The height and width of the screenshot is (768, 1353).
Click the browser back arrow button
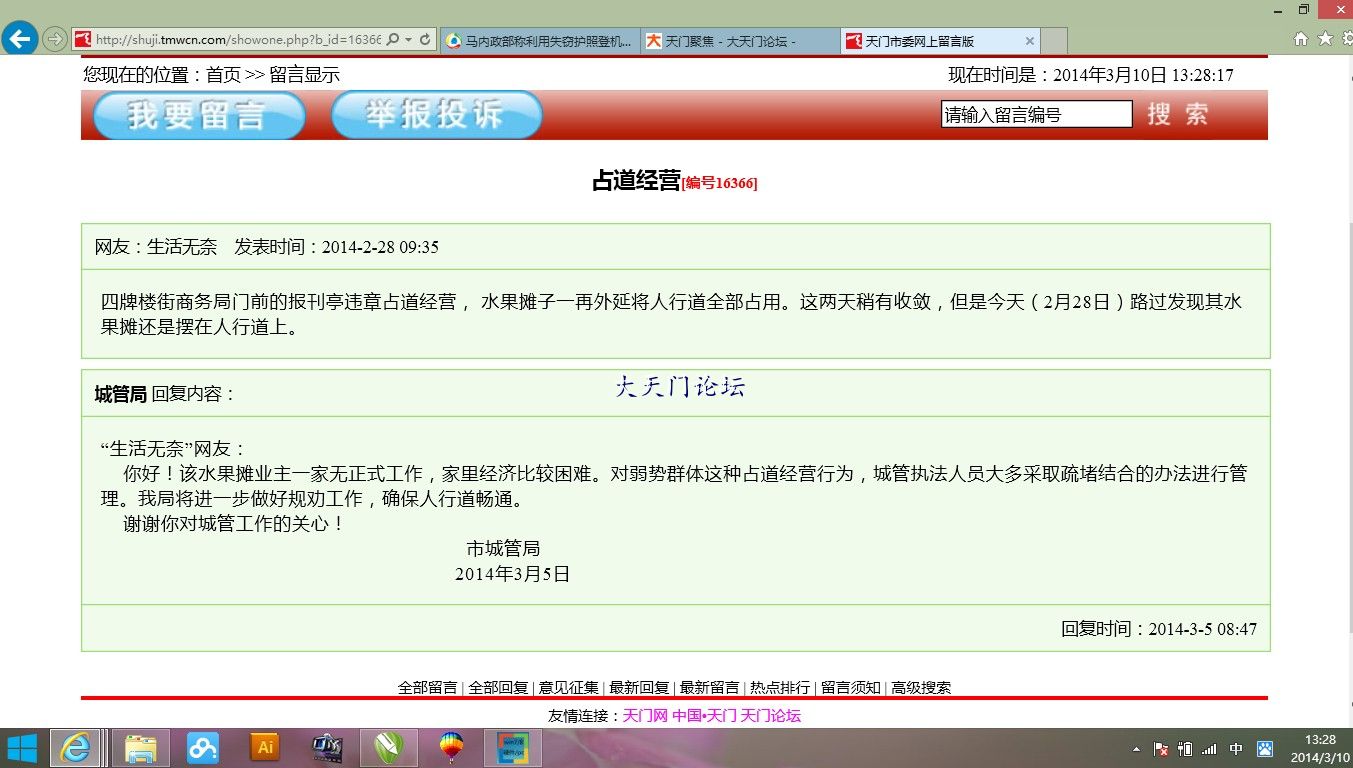point(20,39)
